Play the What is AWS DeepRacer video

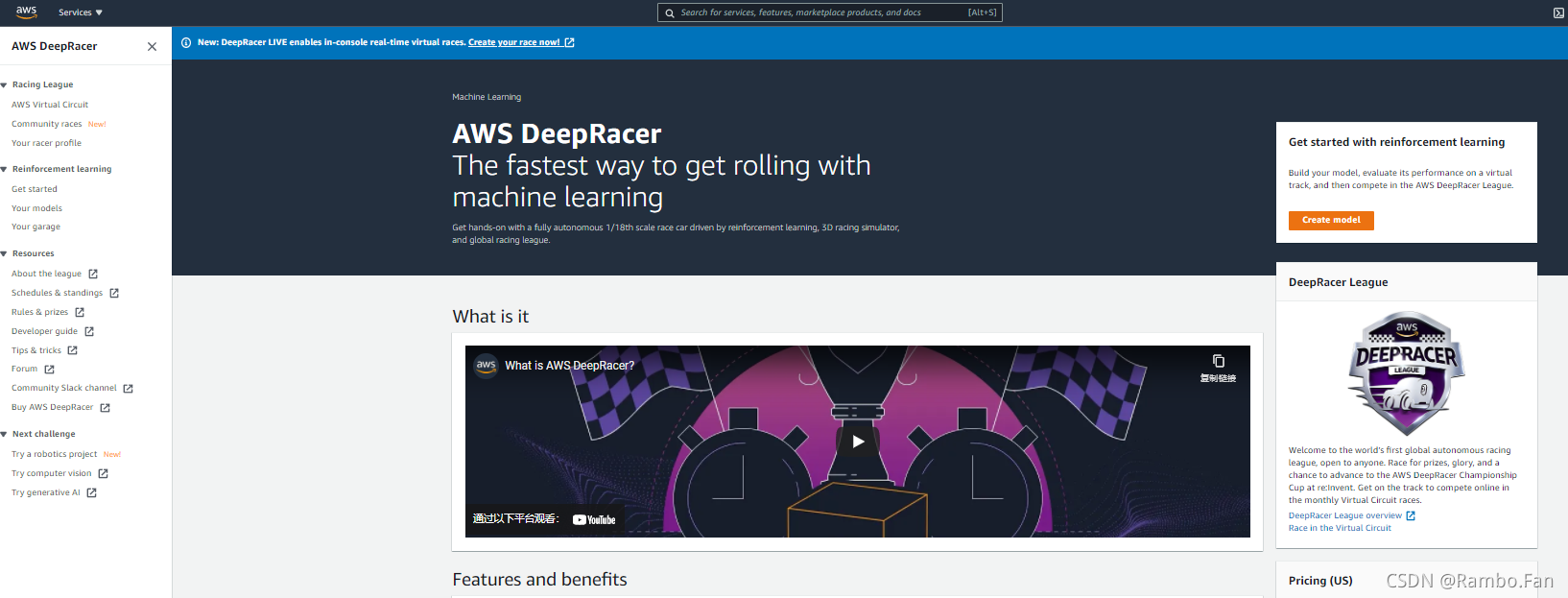[858, 442]
